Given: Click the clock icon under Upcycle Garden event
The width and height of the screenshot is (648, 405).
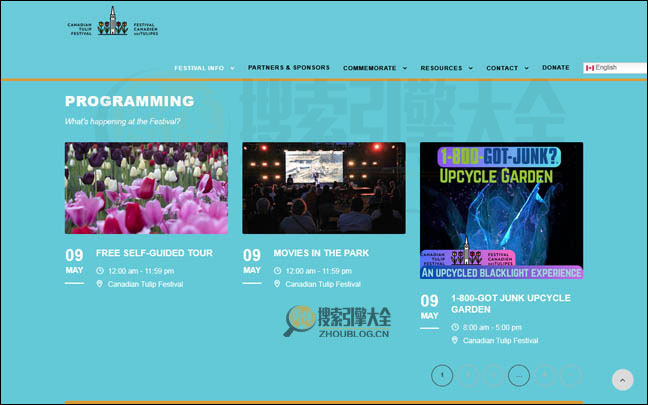Looking at the screenshot, I should pyautogui.click(x=455, y=327).
